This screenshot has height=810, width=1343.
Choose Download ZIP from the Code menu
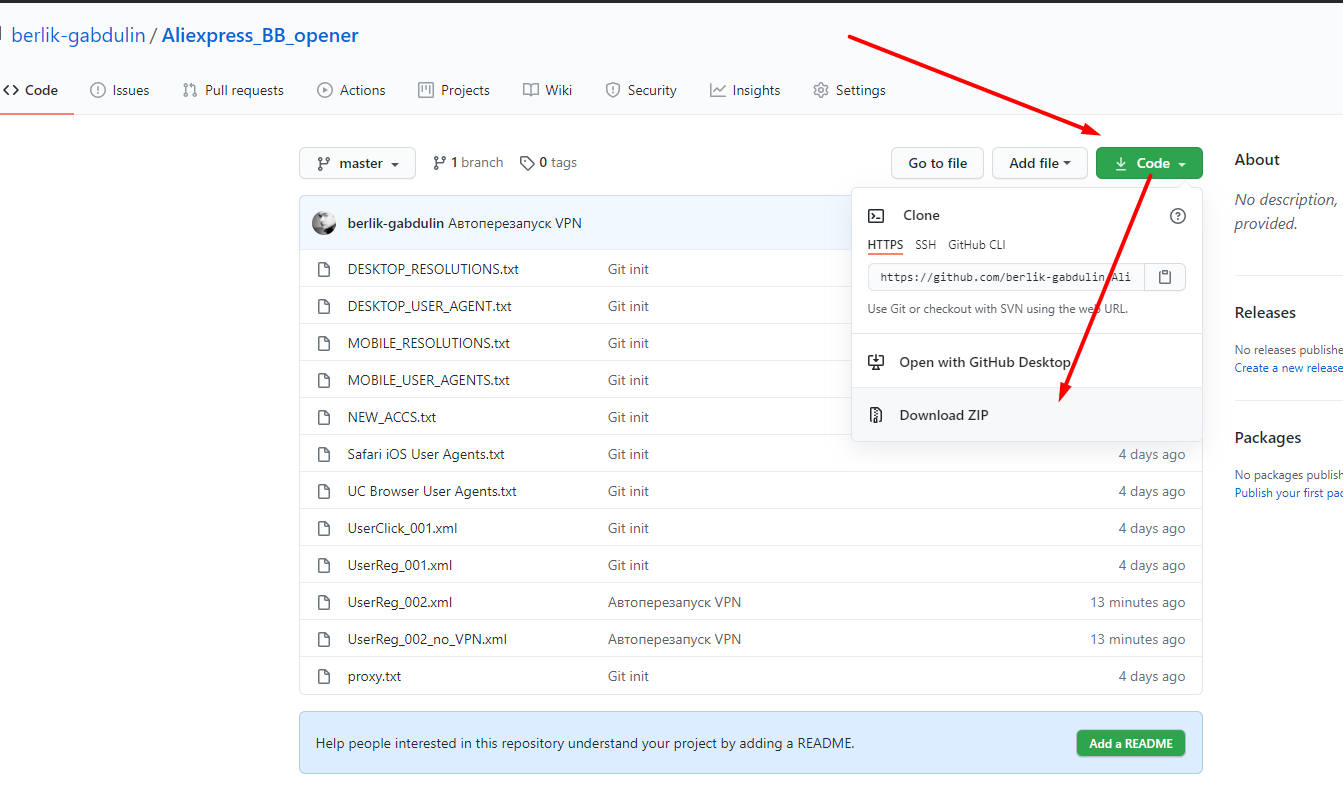1027,415
